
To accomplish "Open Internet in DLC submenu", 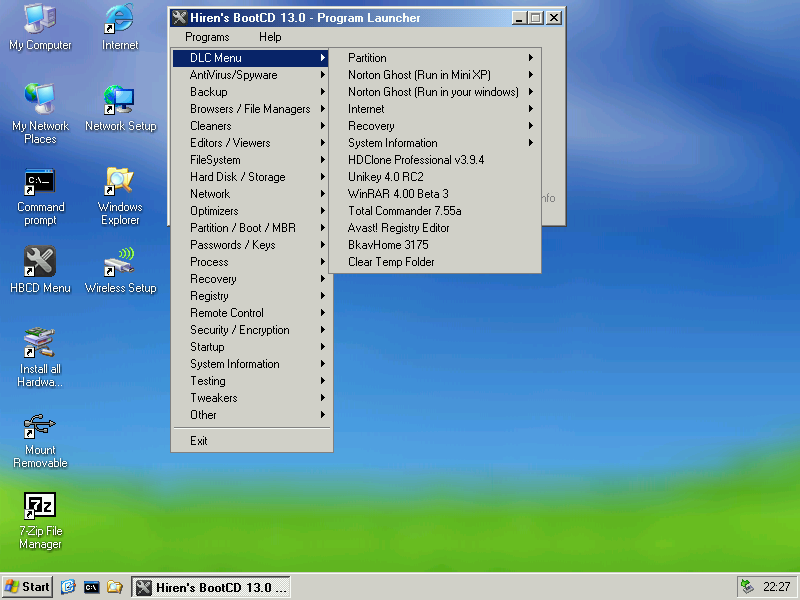I will click(x=435, y=109).
